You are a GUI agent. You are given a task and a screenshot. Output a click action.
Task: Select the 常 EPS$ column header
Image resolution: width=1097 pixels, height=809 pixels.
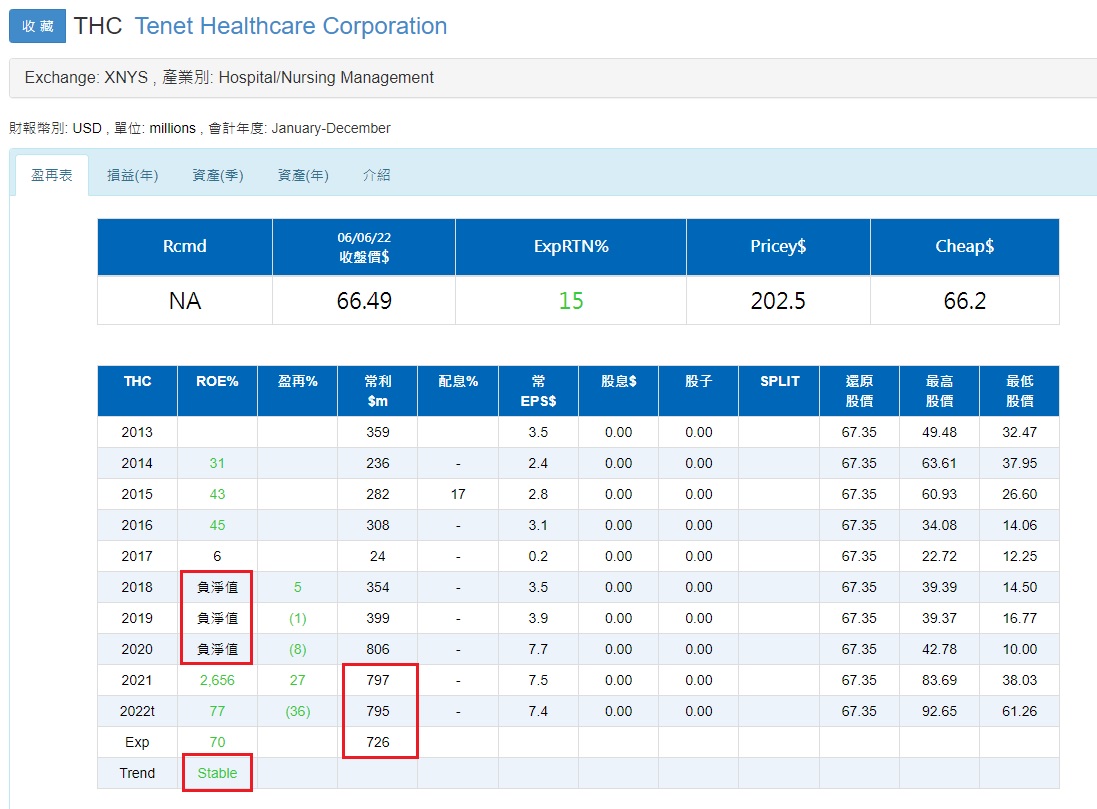pyautogui.click(x=538, y=391)
